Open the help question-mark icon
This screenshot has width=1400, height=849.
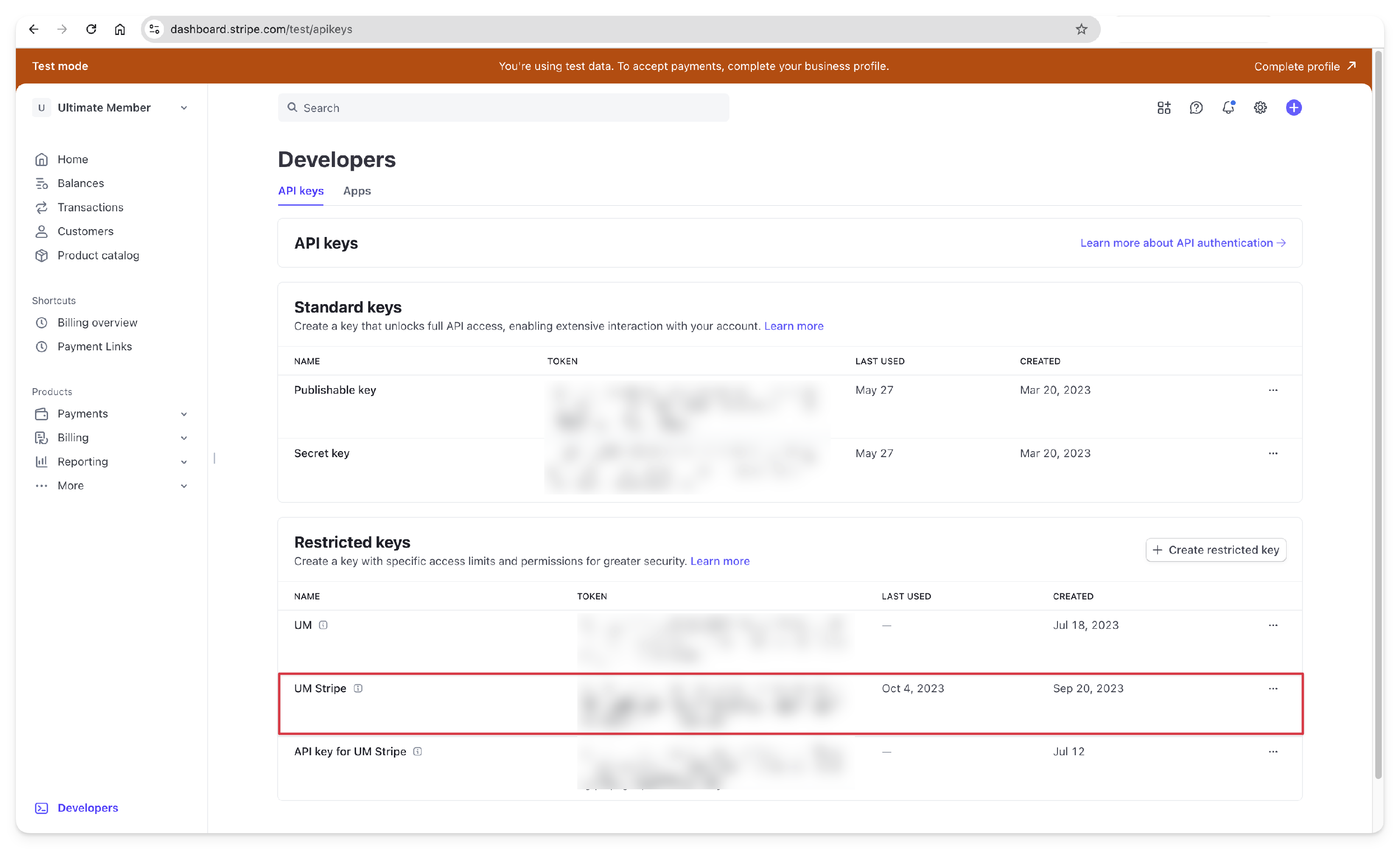(x=1196, y=107)
